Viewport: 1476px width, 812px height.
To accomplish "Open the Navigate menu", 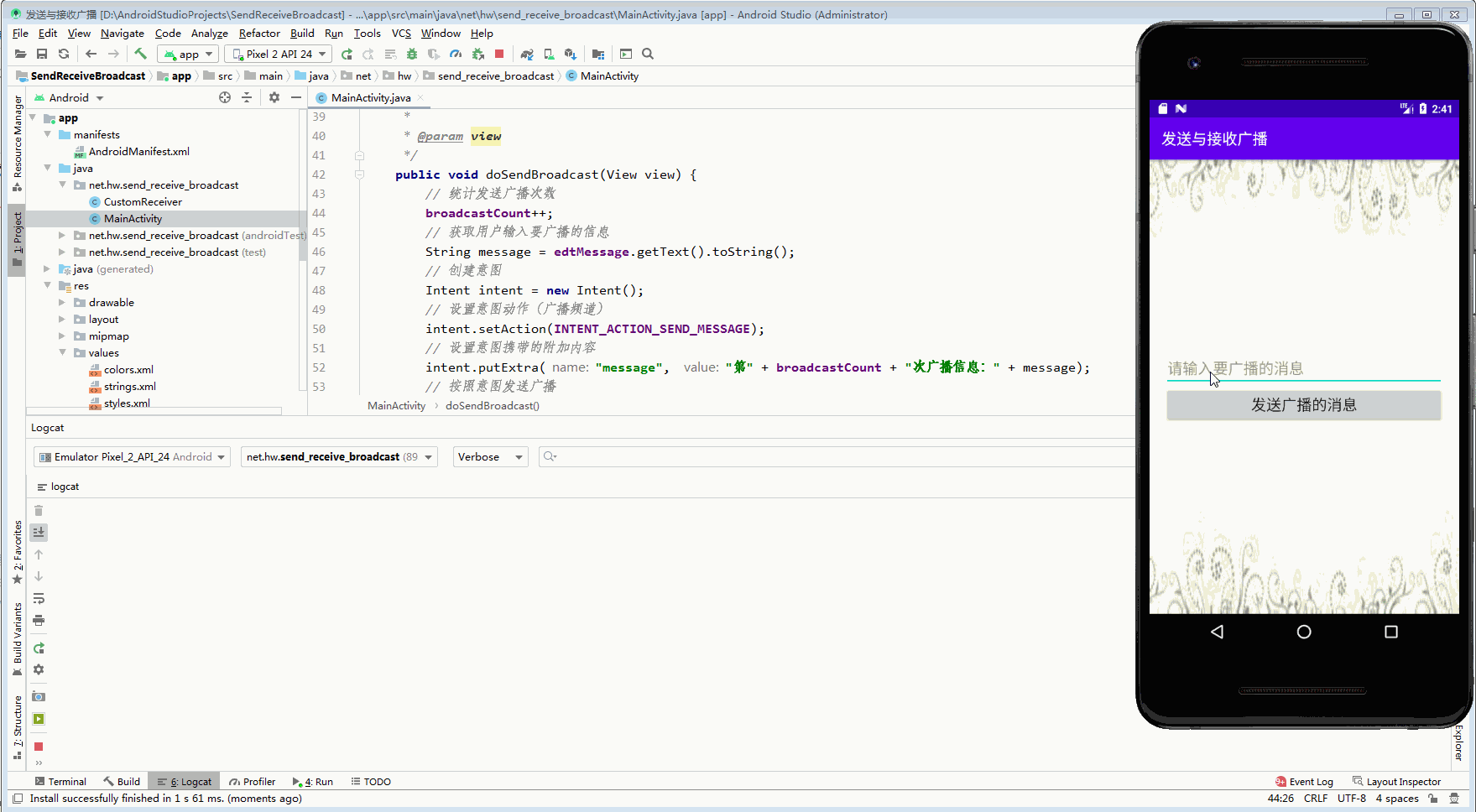I will (123, 34).
